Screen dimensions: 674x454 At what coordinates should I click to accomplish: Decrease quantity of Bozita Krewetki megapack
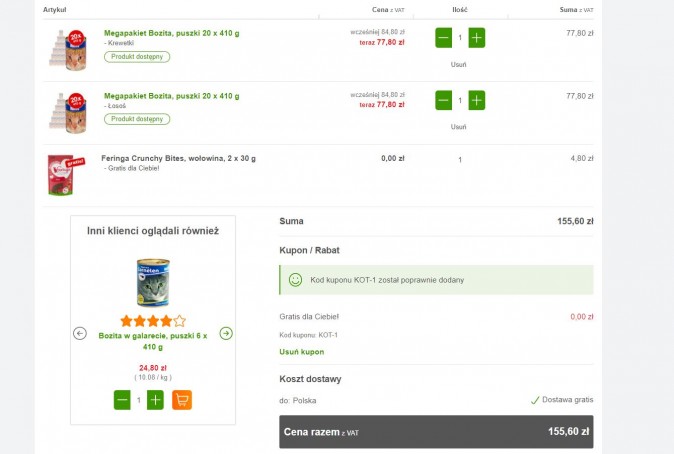click(443, 38)
